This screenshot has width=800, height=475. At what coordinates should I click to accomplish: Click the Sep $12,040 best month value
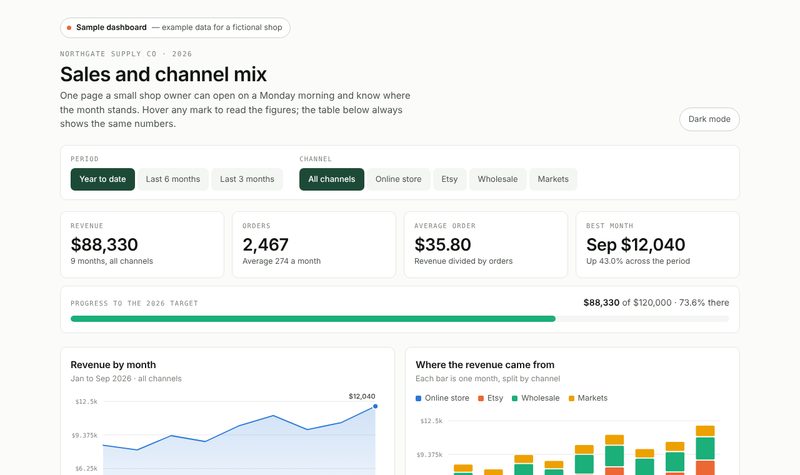[636, 244]
